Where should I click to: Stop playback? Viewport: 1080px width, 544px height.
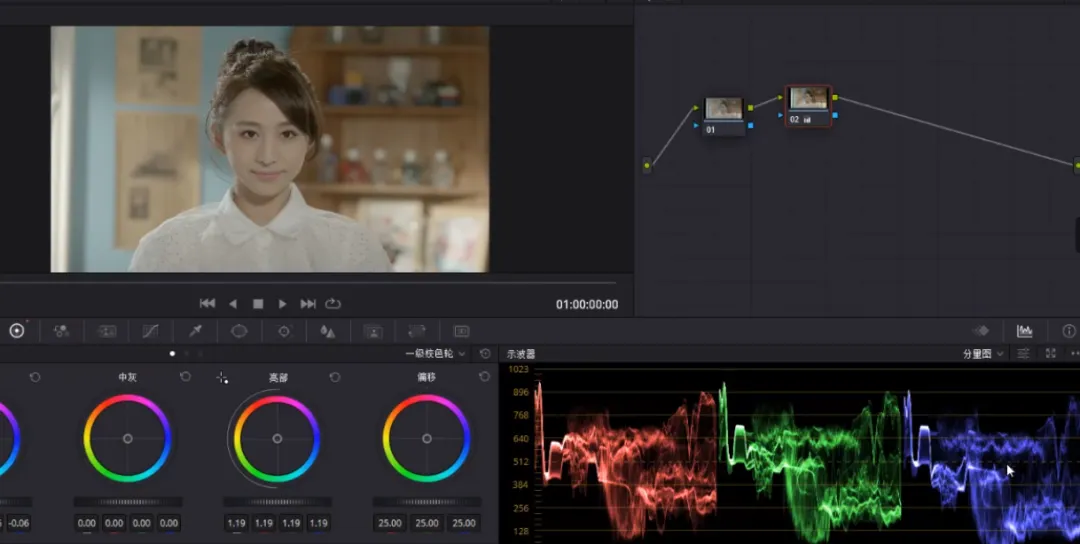coord(258,304)
